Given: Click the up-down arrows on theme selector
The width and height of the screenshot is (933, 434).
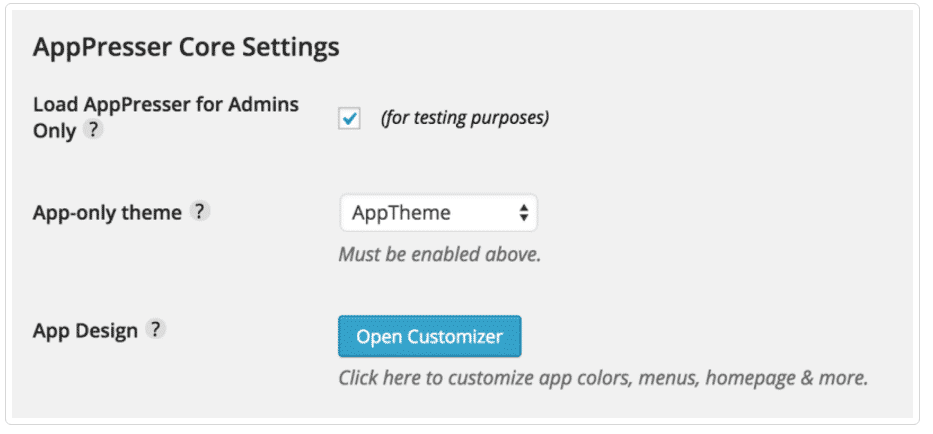Looking at the screenshot, I should pyautogui.click(x=522, y=213).
